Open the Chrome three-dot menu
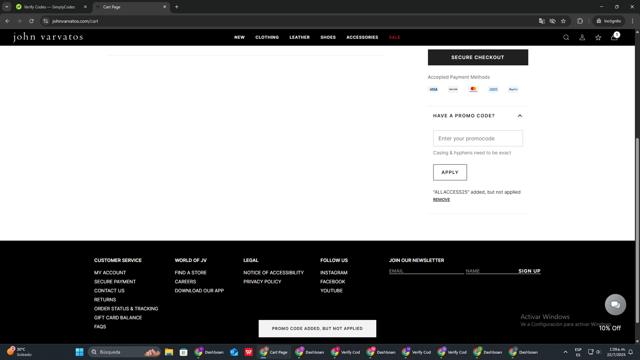640x360 pixels. click(x=632, y=21)
